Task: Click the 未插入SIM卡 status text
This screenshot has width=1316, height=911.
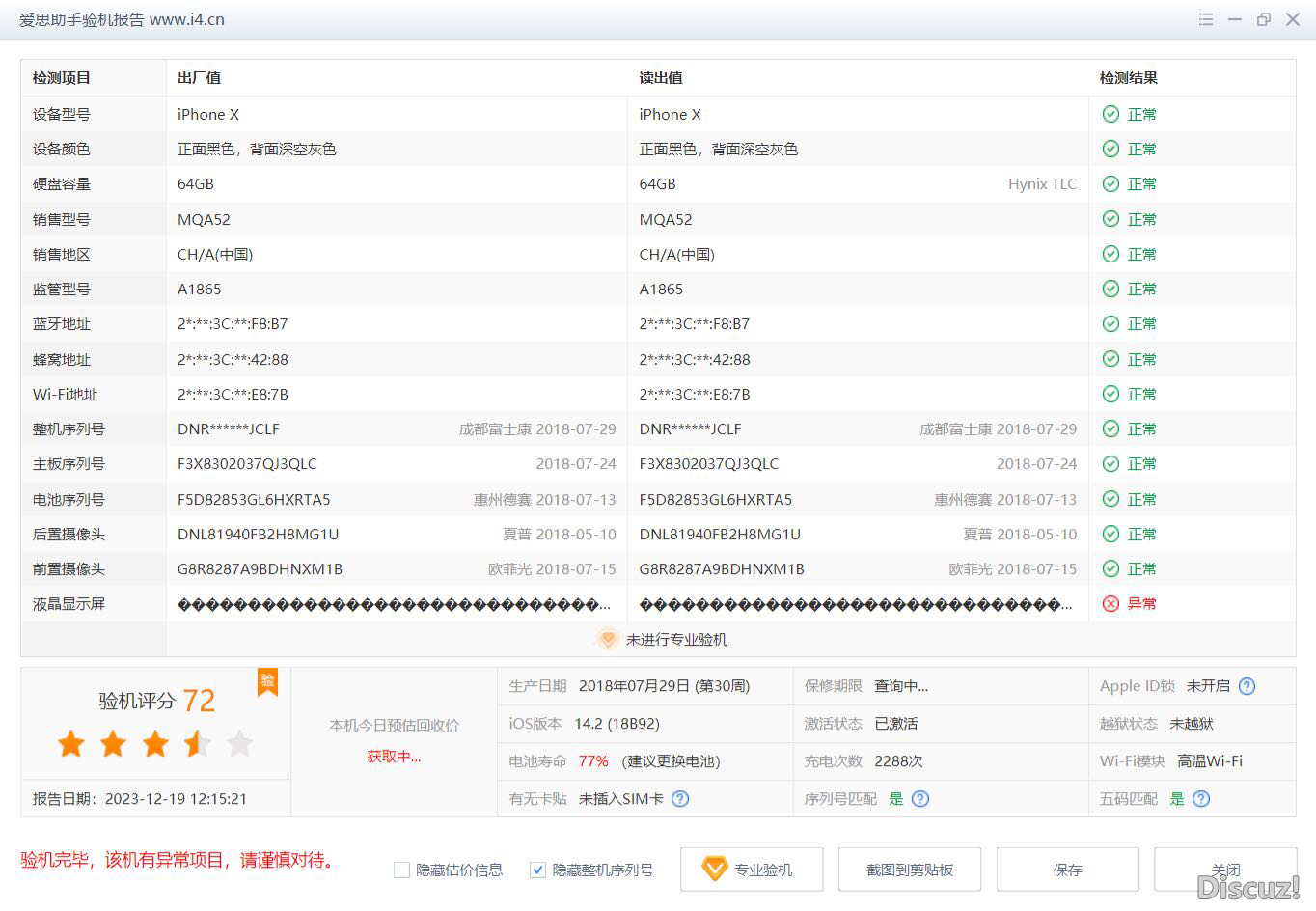Action: (x=620, y=799)
